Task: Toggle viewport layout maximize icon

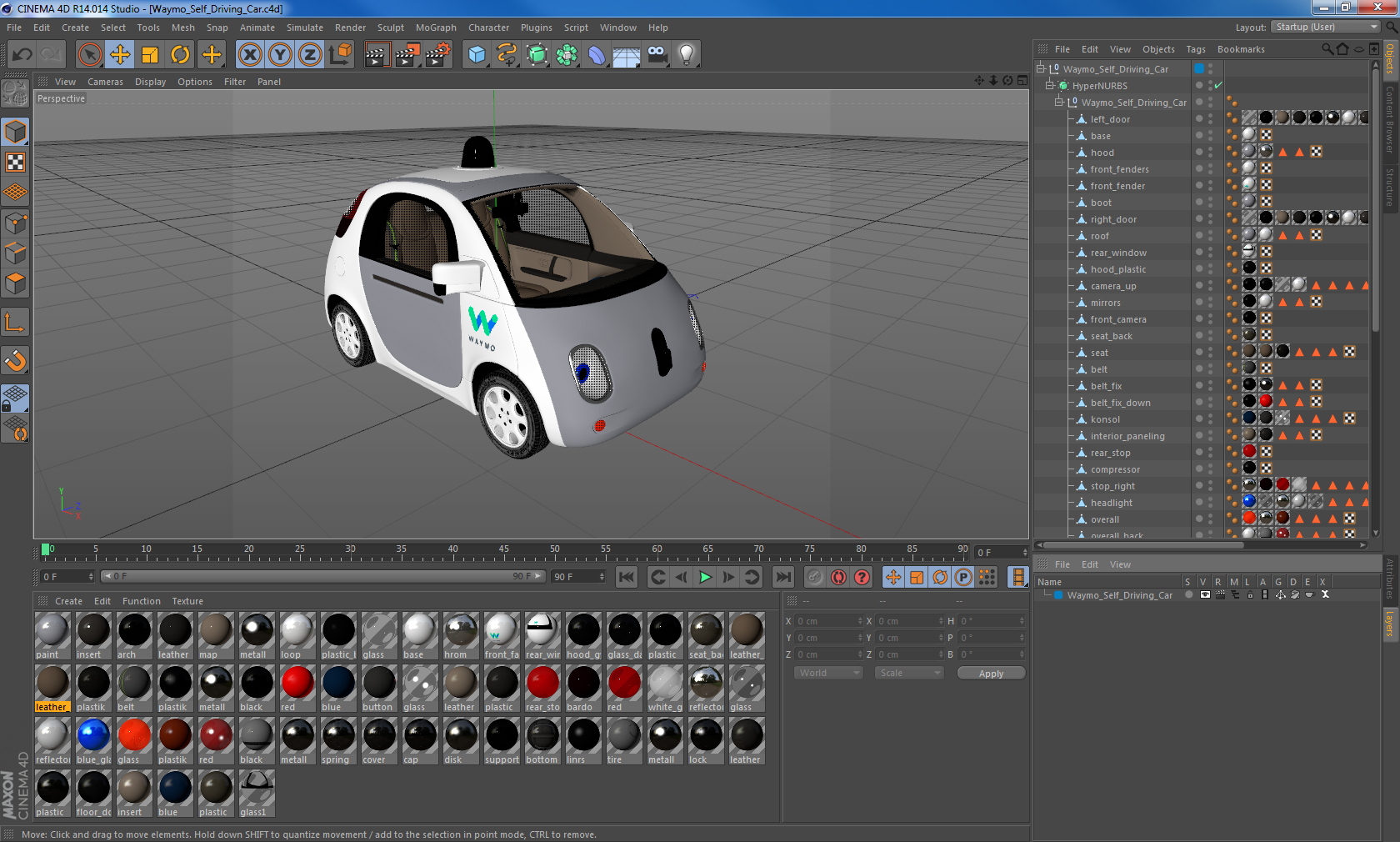Action: coord(1022,81)
